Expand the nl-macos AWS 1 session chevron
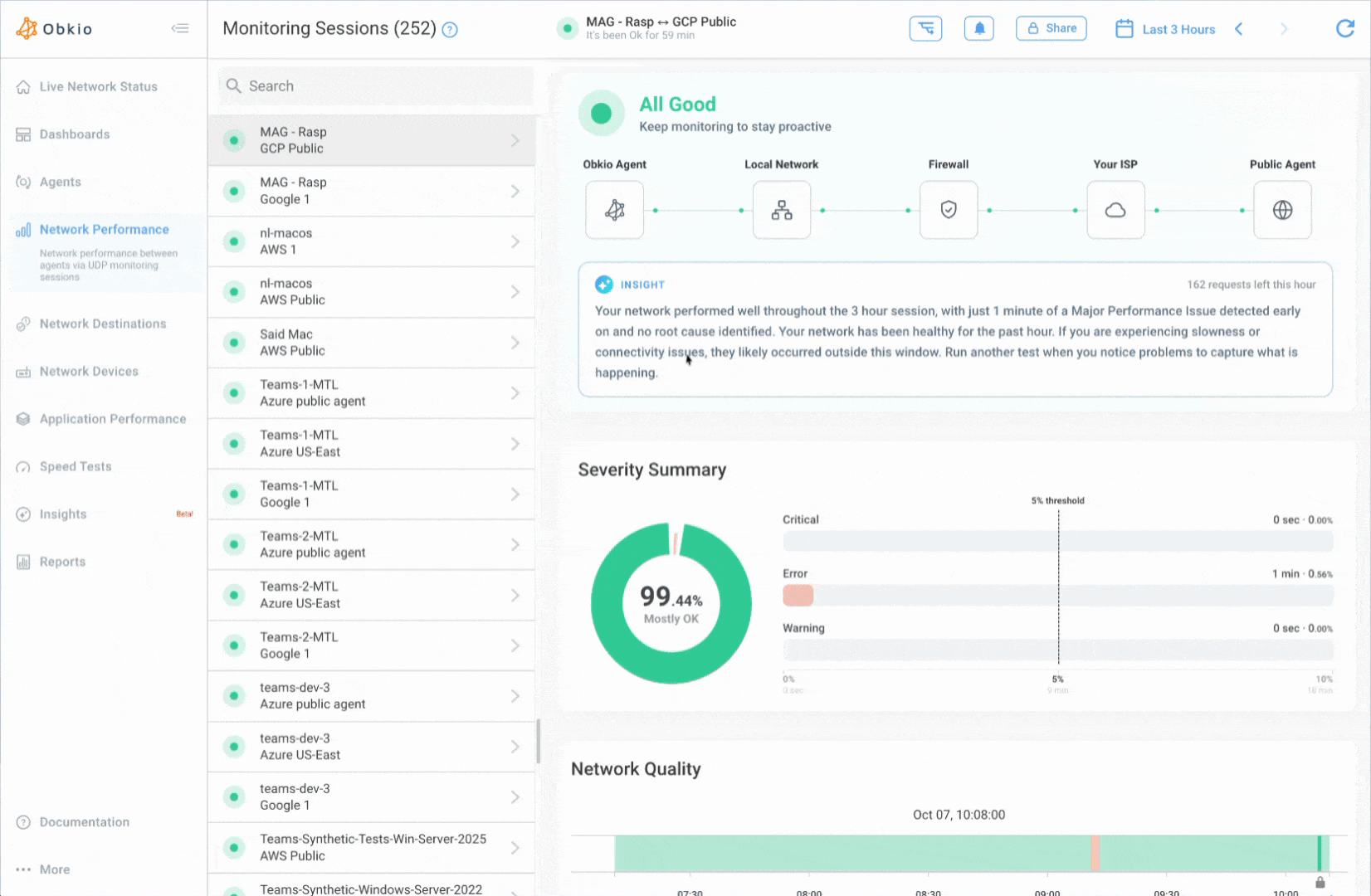Image resolution: width=1371 pixels, height=896 pixels. click(515, 241)
